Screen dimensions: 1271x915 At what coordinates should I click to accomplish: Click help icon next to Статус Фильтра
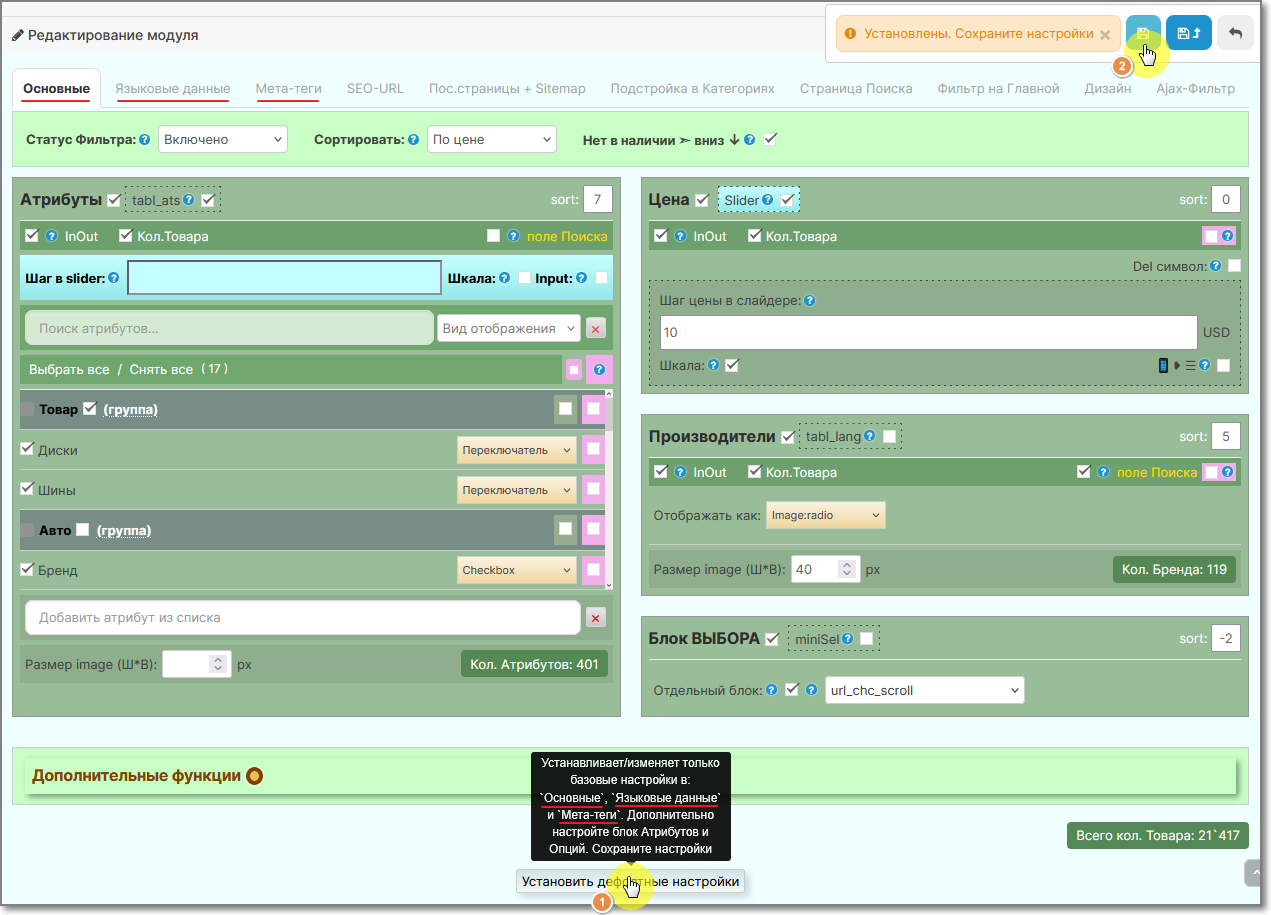pyautogui.click(x=145, y=140)
